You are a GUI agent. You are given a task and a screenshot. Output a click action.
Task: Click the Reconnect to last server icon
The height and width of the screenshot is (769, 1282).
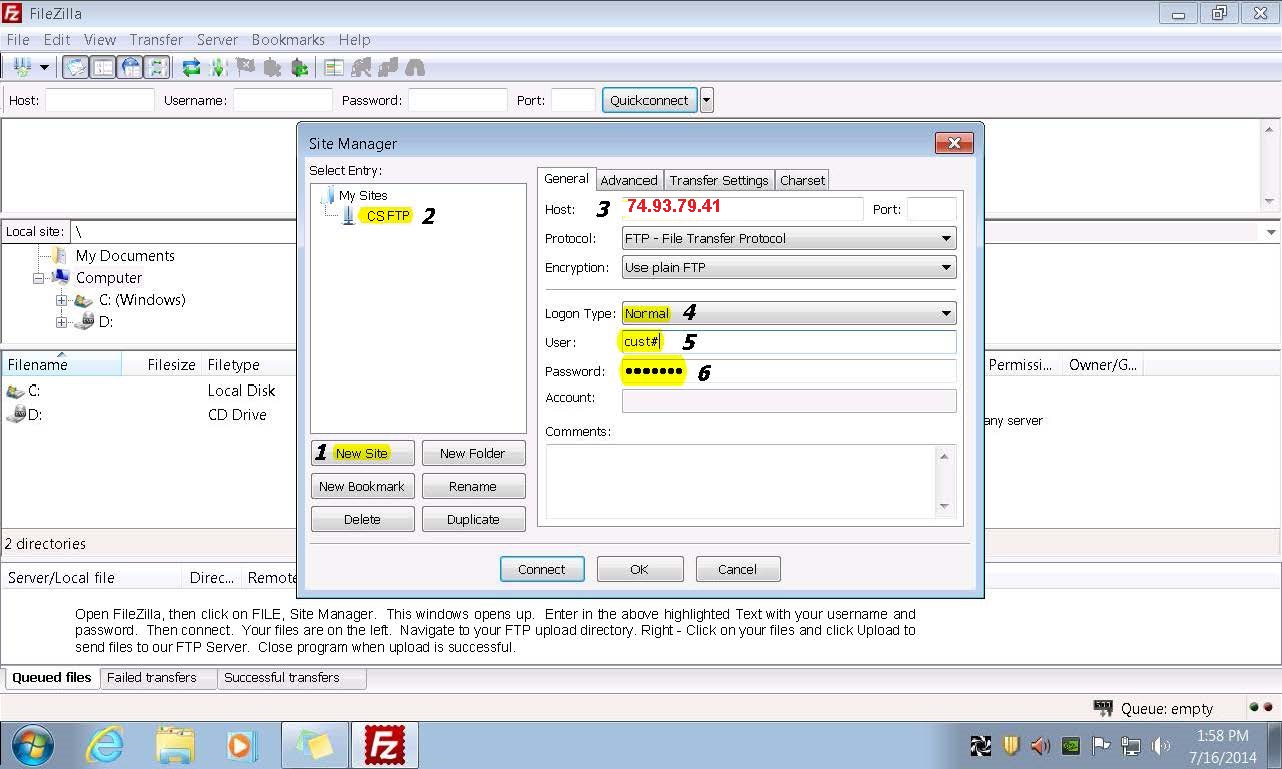point(299,67)
